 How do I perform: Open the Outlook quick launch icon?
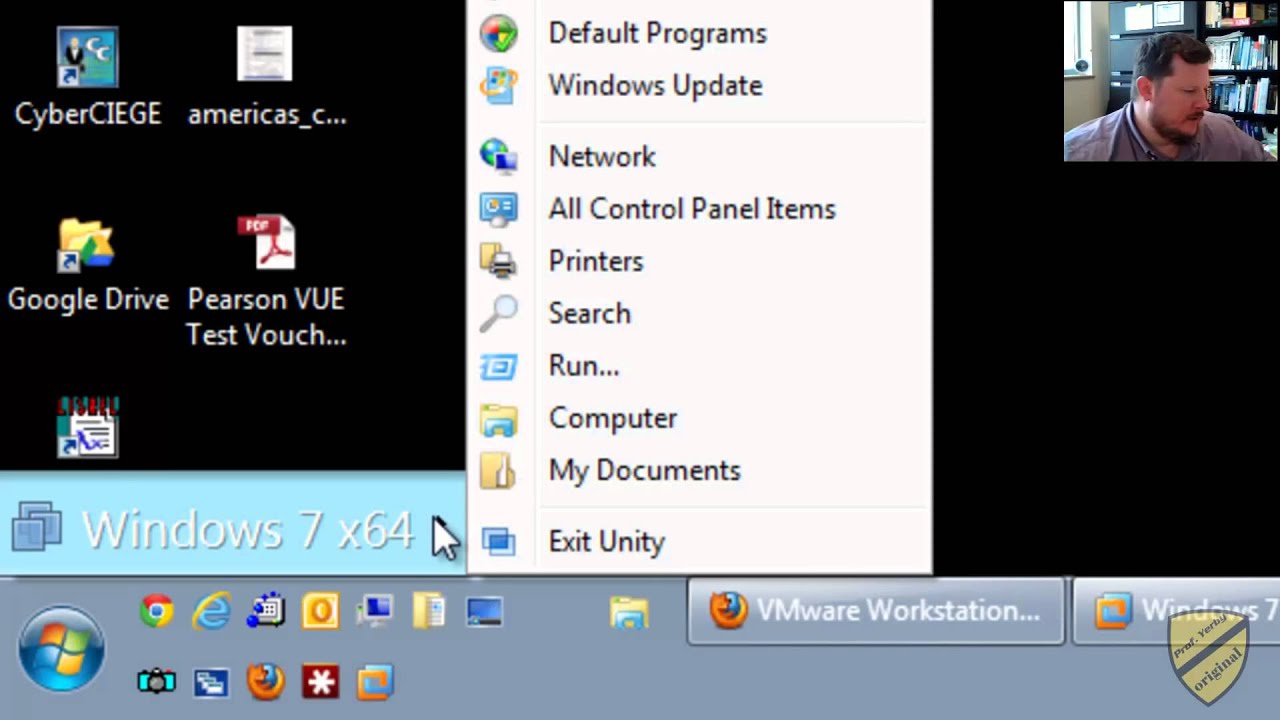(x=320, y=610)
